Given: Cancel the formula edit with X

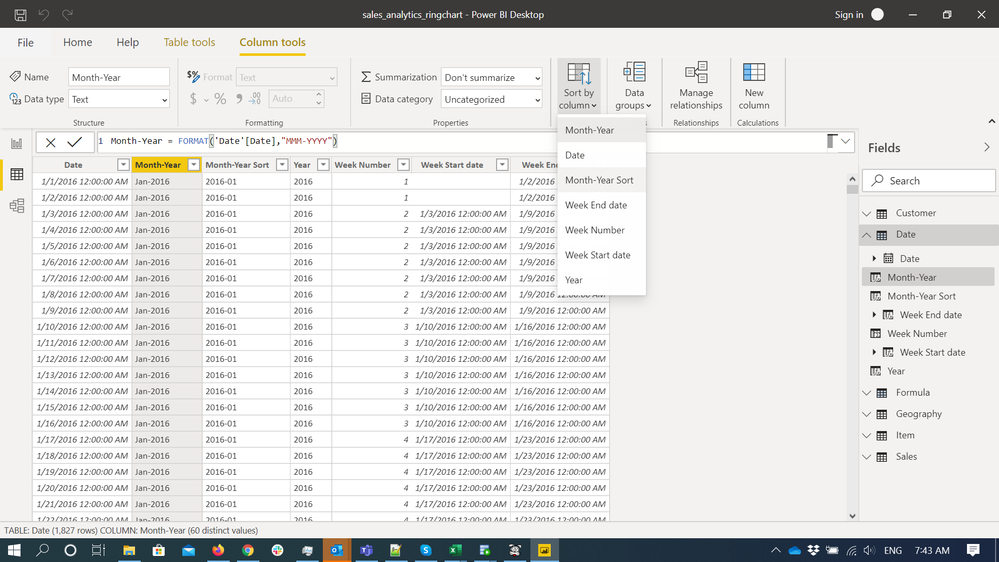Looking at the screenshot, I should pyautogui.click(x=50, y=142).
